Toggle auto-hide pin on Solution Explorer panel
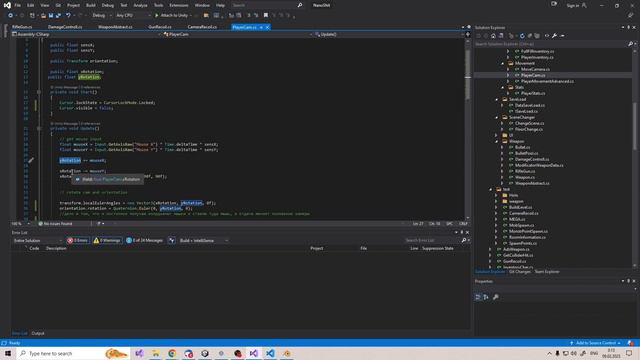 pyautogui.click(x=629, y=27)
